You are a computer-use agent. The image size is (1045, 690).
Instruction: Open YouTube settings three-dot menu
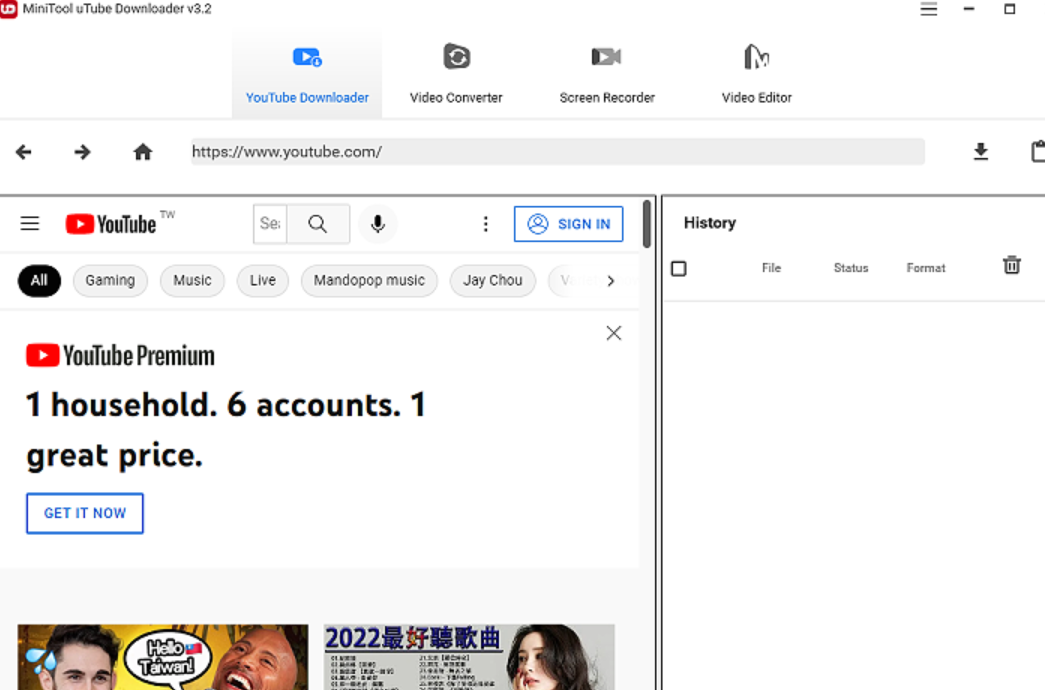point(486,224)
